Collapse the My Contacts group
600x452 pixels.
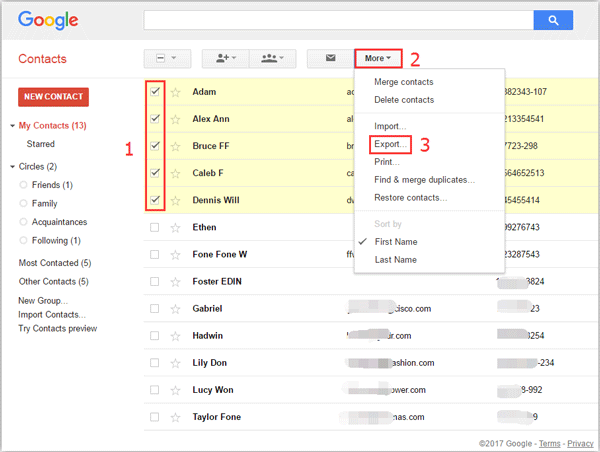[x=12, y=126]
